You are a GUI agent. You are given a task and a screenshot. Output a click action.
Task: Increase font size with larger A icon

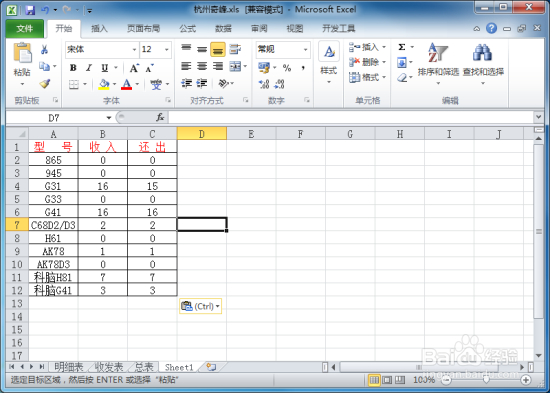coord(134,68)
